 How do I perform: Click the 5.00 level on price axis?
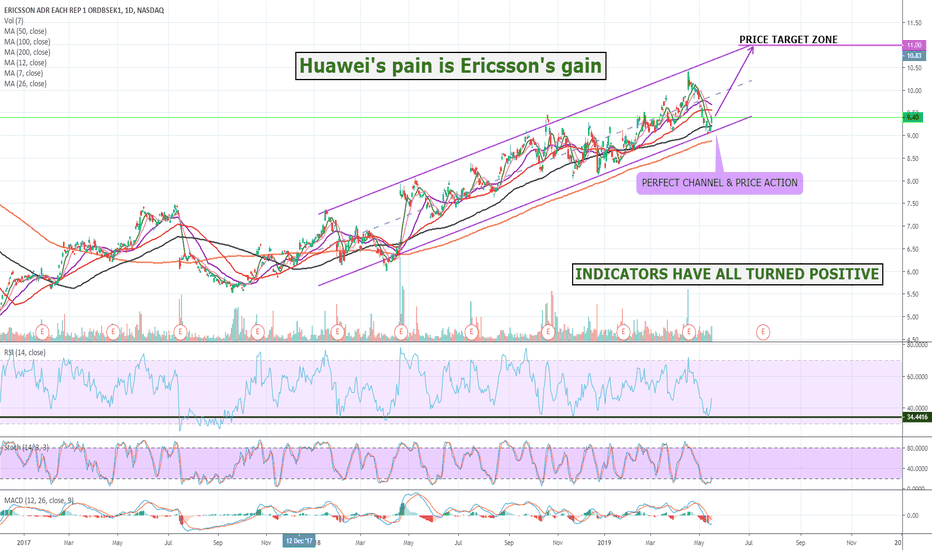(x=914, y=317)
